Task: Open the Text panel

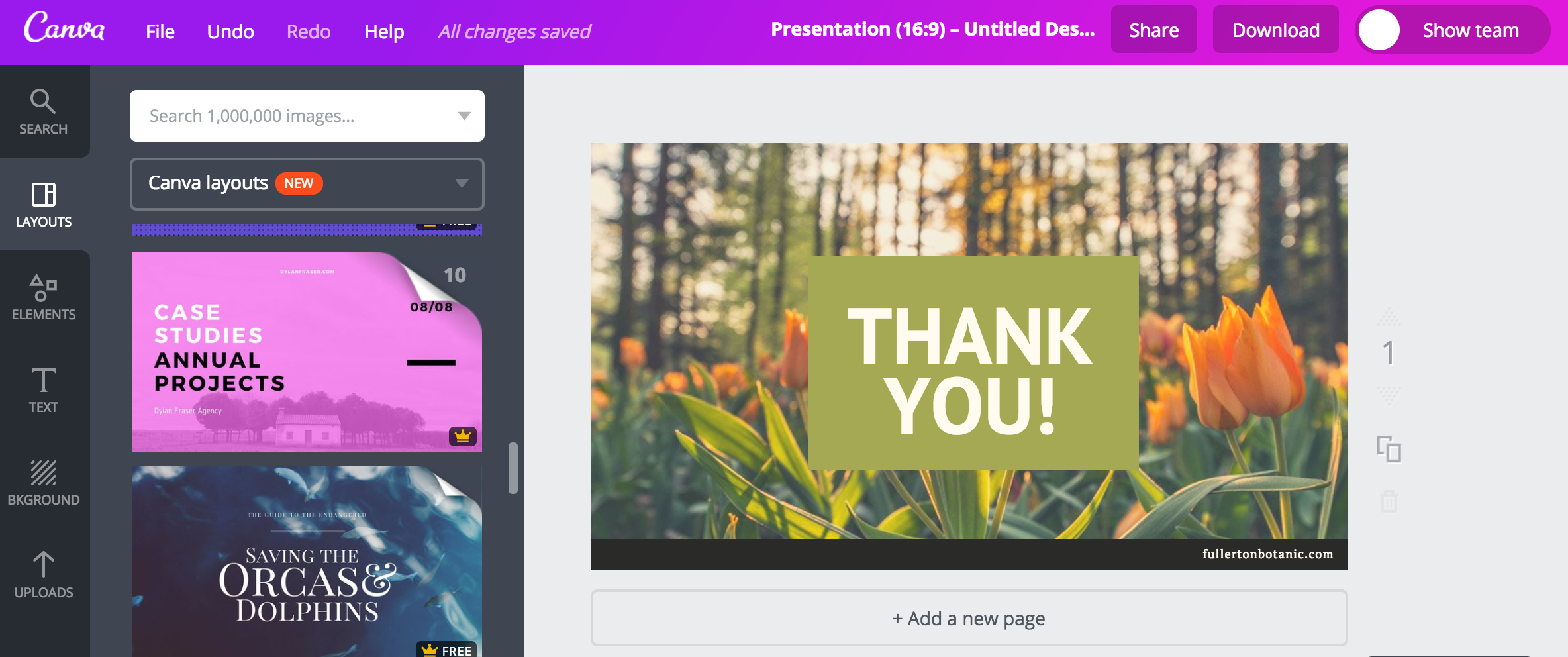Action: click(x=43, y=389)
